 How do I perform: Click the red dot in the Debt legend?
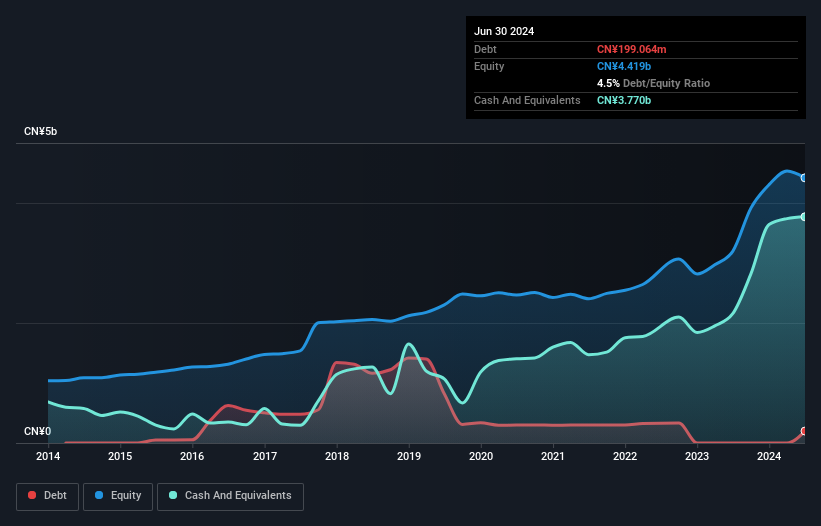(x=32, y=495)
